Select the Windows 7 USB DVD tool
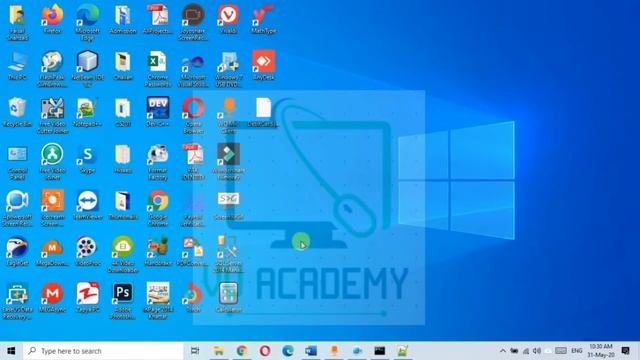This screenshot has width=640, height=360. [x=228, y=69]
